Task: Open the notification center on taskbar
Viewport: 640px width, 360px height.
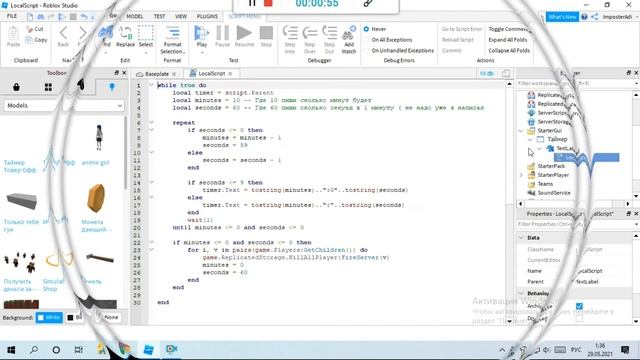Action: pyautogui.click(x=625, y=350)
